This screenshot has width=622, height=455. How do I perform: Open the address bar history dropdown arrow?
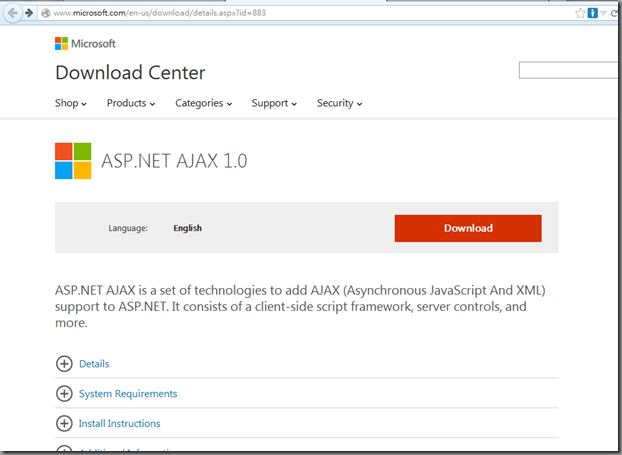(605, 13)
